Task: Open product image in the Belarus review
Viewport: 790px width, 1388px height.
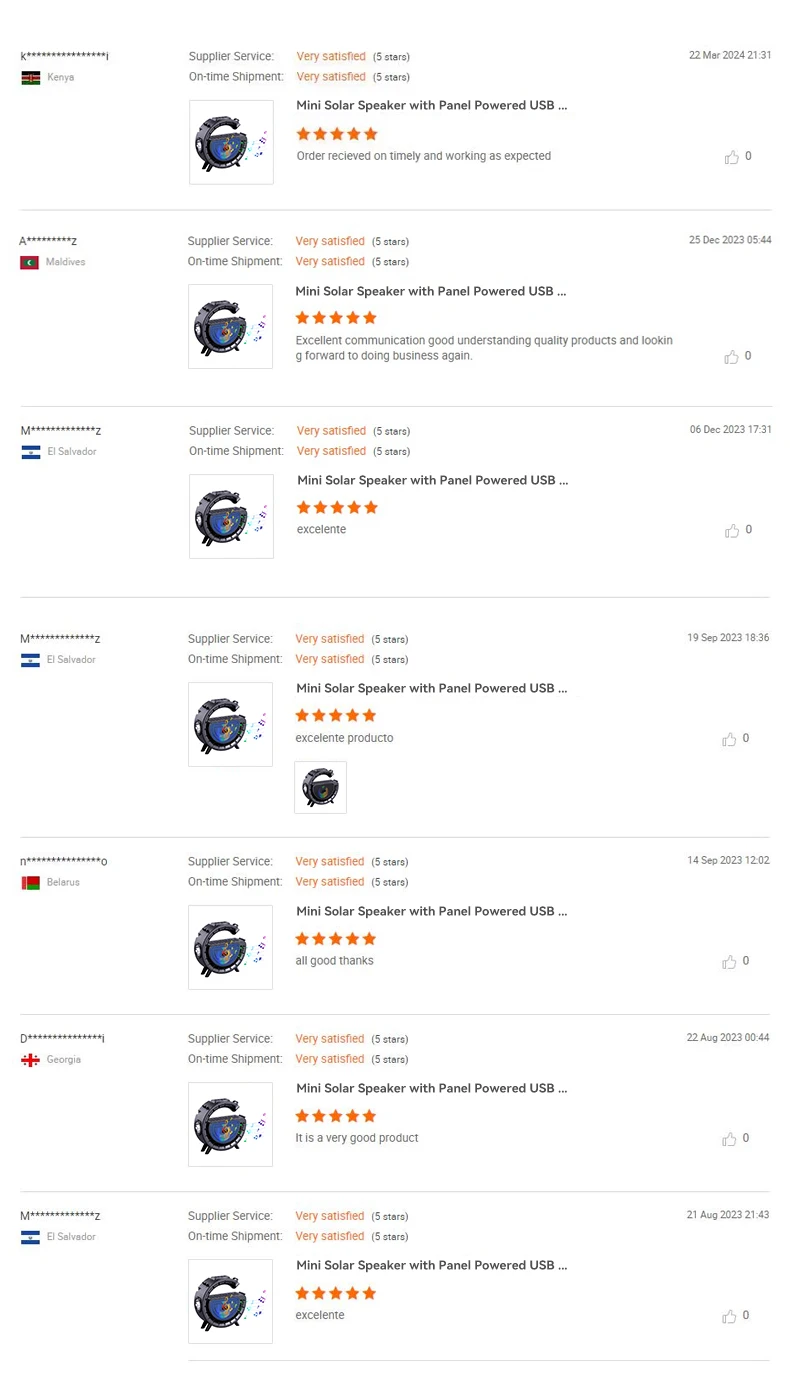Action: (x=230, y=947)
